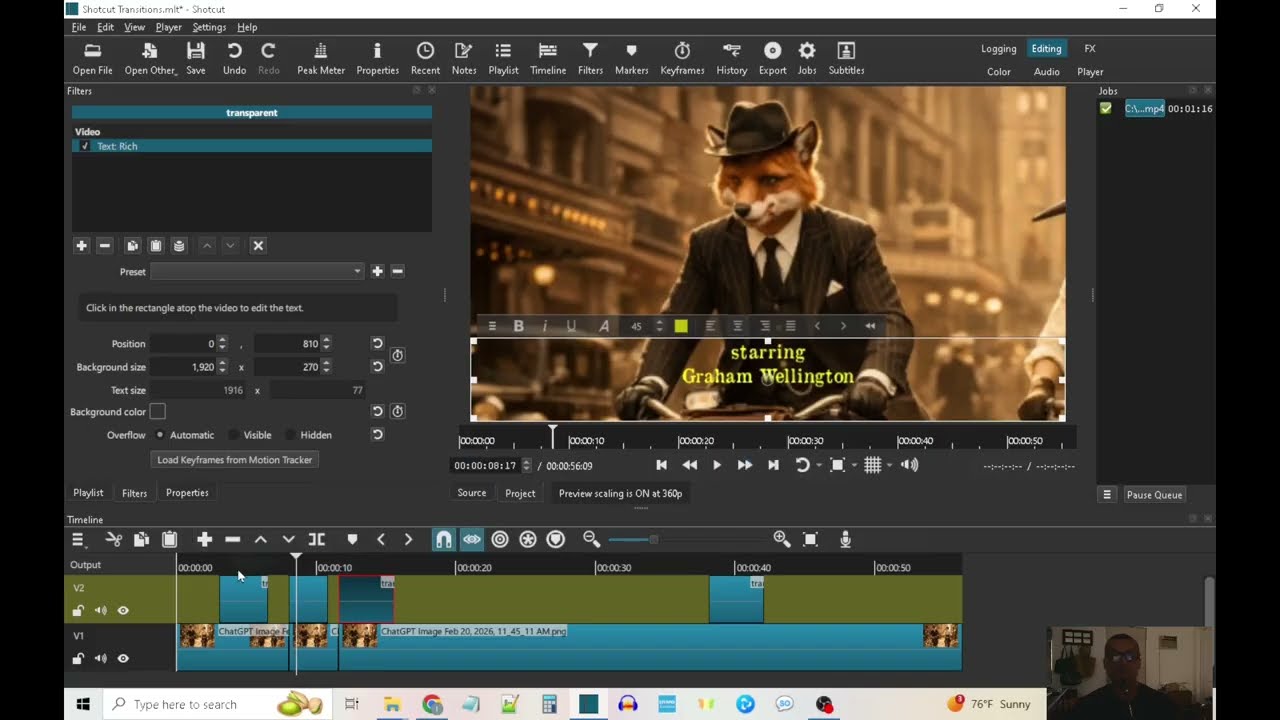The image size is (1280, 720).
Task: Lock track V2
Action: (x=78, y=610)
